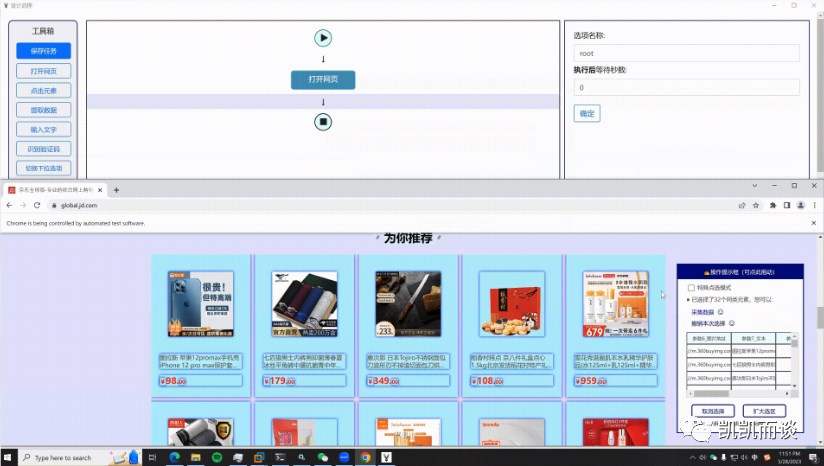Click the taskbar search box
The image size is (824, 466).
tap(79, 458)
